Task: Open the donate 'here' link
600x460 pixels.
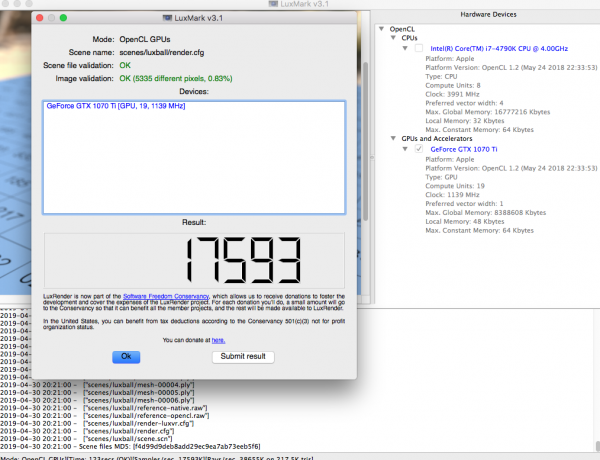Action: coord(218,340)
